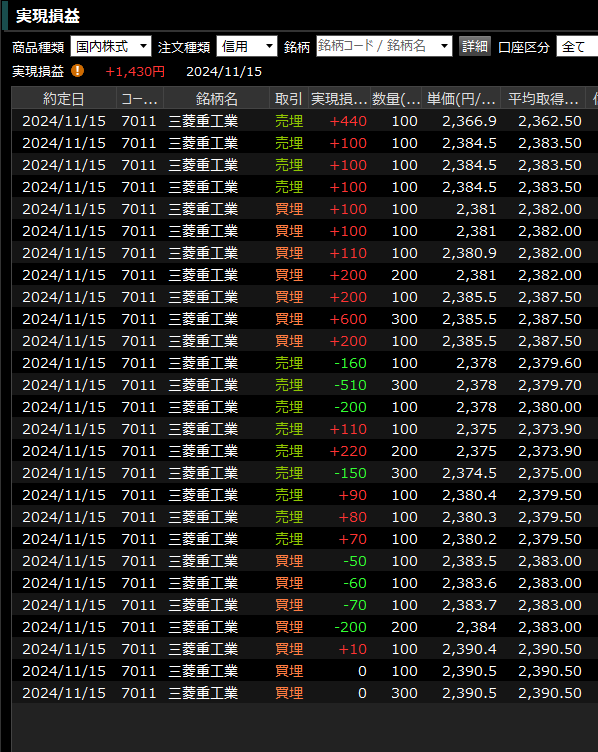
Task: Click the 実現損益 panel title
Action: click(x=47, y=16)
